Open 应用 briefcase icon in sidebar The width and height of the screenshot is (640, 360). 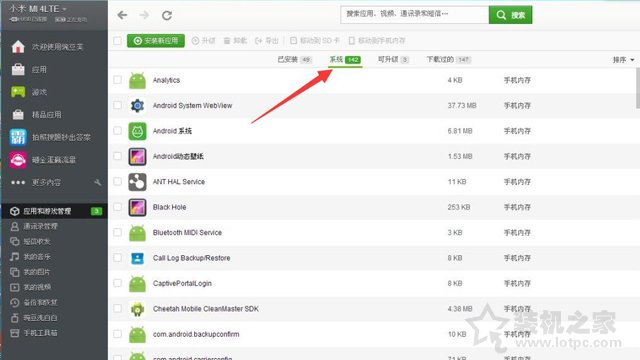click(x=18, y=69)
